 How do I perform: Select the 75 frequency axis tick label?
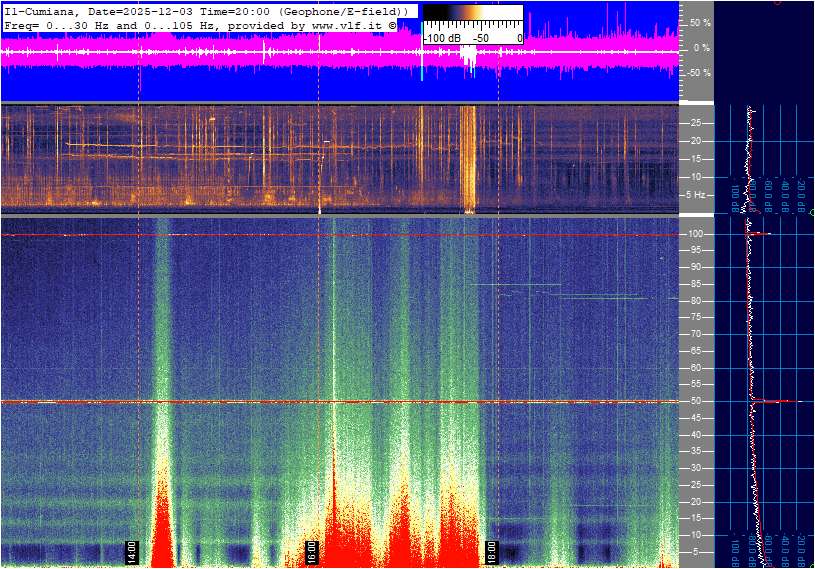(x=695, y=318)
